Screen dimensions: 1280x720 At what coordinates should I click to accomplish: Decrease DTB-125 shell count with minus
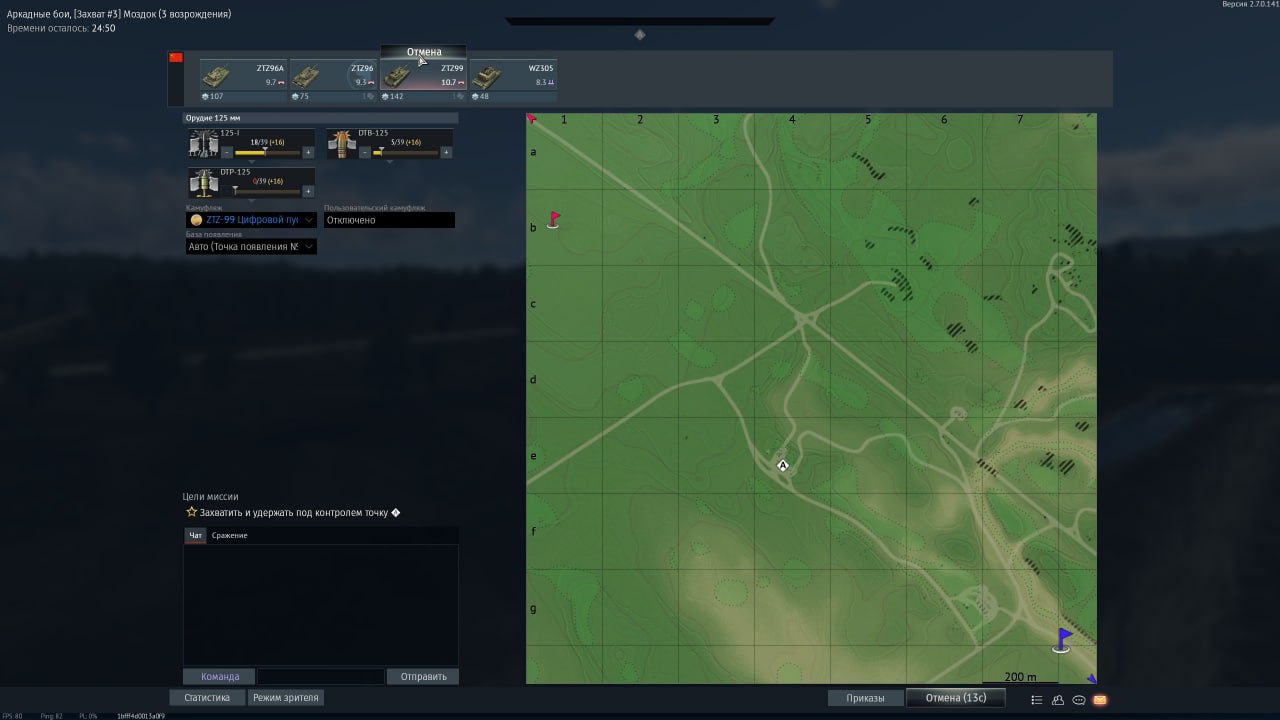pos(365,152)
